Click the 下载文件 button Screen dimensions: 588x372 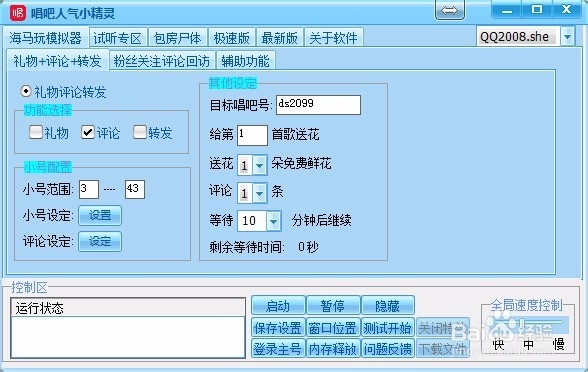(442, 349)
